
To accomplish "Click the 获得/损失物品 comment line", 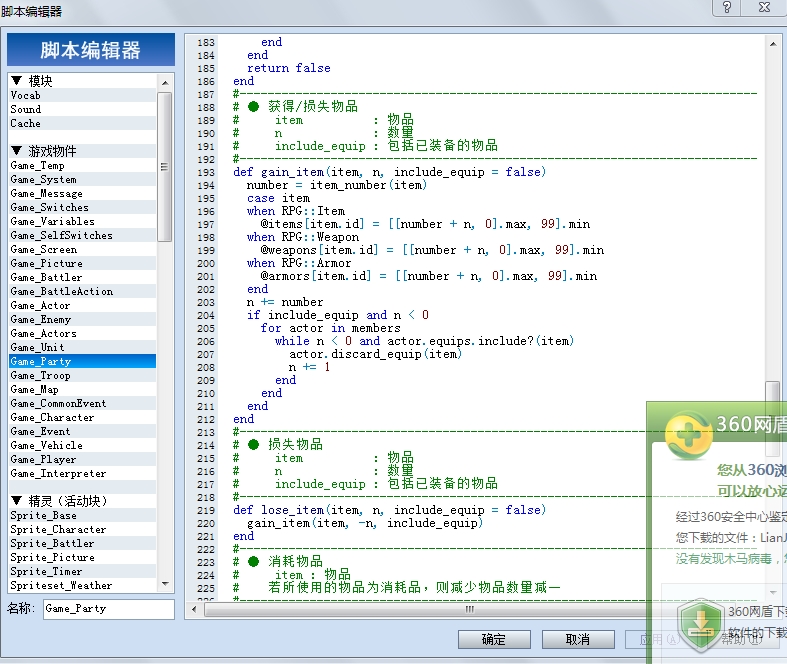I will click(295, 106).
